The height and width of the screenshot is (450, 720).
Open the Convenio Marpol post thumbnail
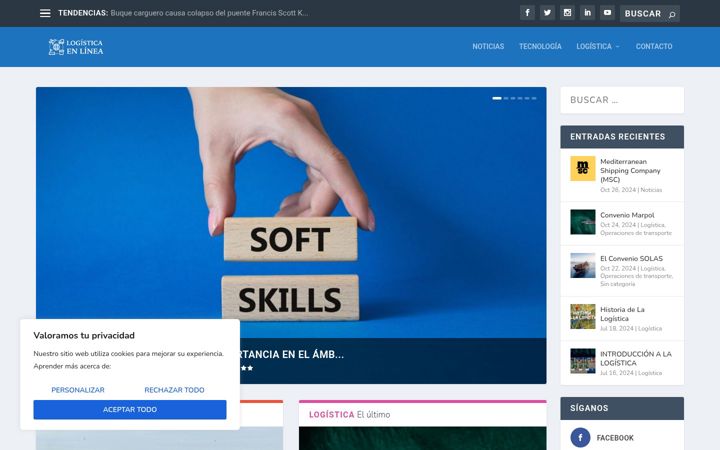pos(583,222)
